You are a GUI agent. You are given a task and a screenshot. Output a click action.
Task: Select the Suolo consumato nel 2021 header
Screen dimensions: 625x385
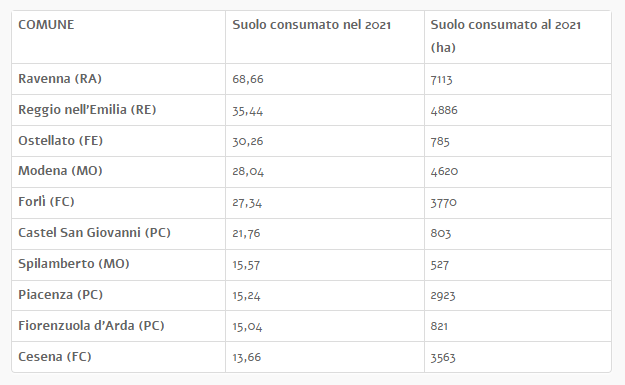[311, 25]
